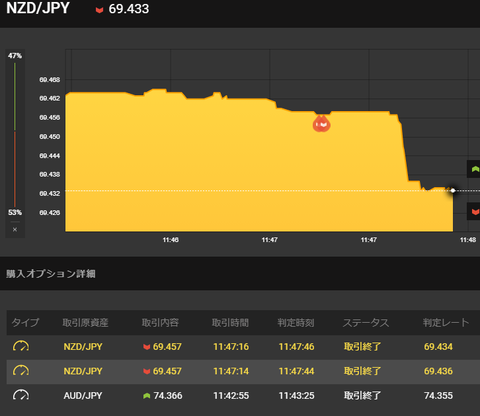Image resolution: width=480 pixels, height=416 pixels.
Task: Click the expiry time 11:47:44
Action: [x=296, y=371]
